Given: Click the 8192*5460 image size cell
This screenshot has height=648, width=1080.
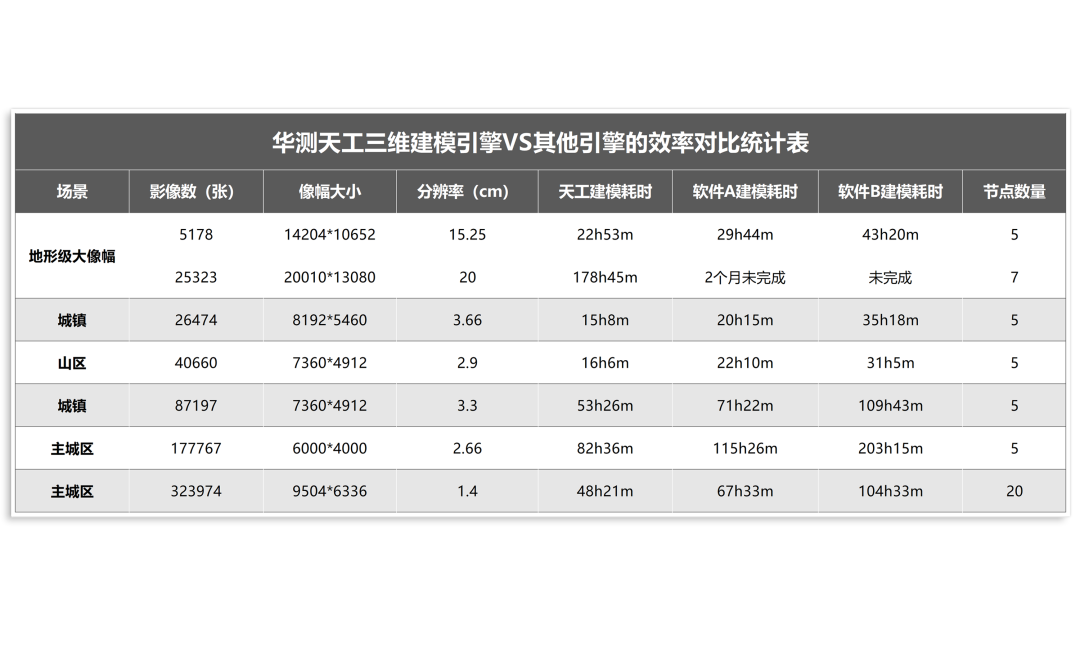Looking at the screenshot, I should coord(329,320).
